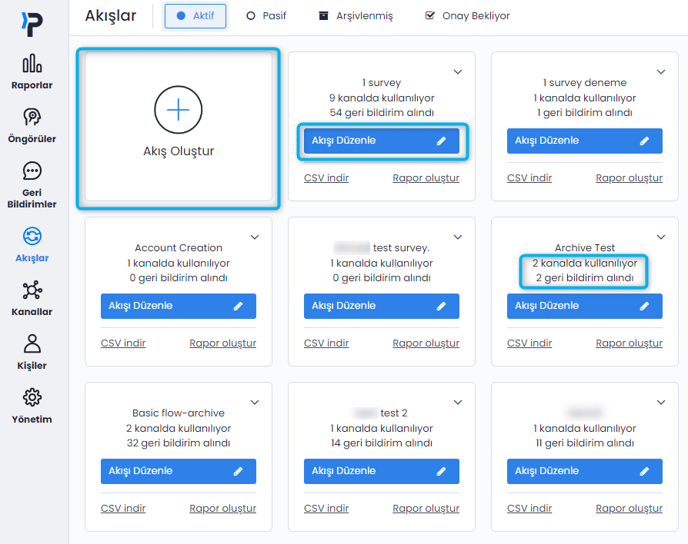Expand the 1 survey card chevron
The width and height of the screenshot is (688, 544).
(x=458, y=72)
